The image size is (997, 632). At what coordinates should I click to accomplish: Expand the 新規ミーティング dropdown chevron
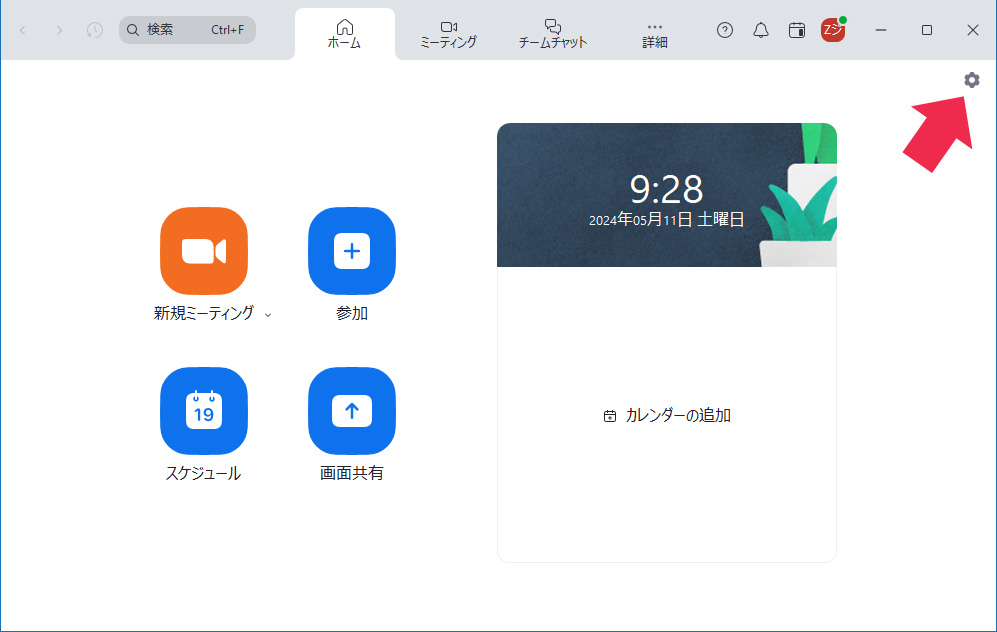click(268, 315)
